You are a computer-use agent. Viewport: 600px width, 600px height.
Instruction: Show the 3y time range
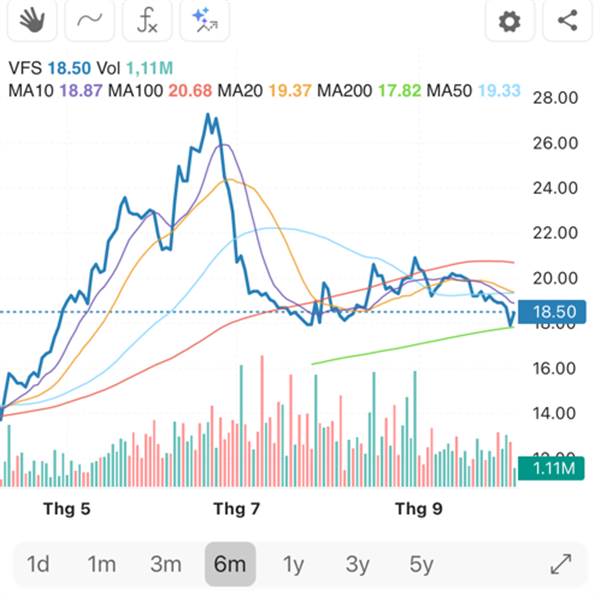pos(357,564)
